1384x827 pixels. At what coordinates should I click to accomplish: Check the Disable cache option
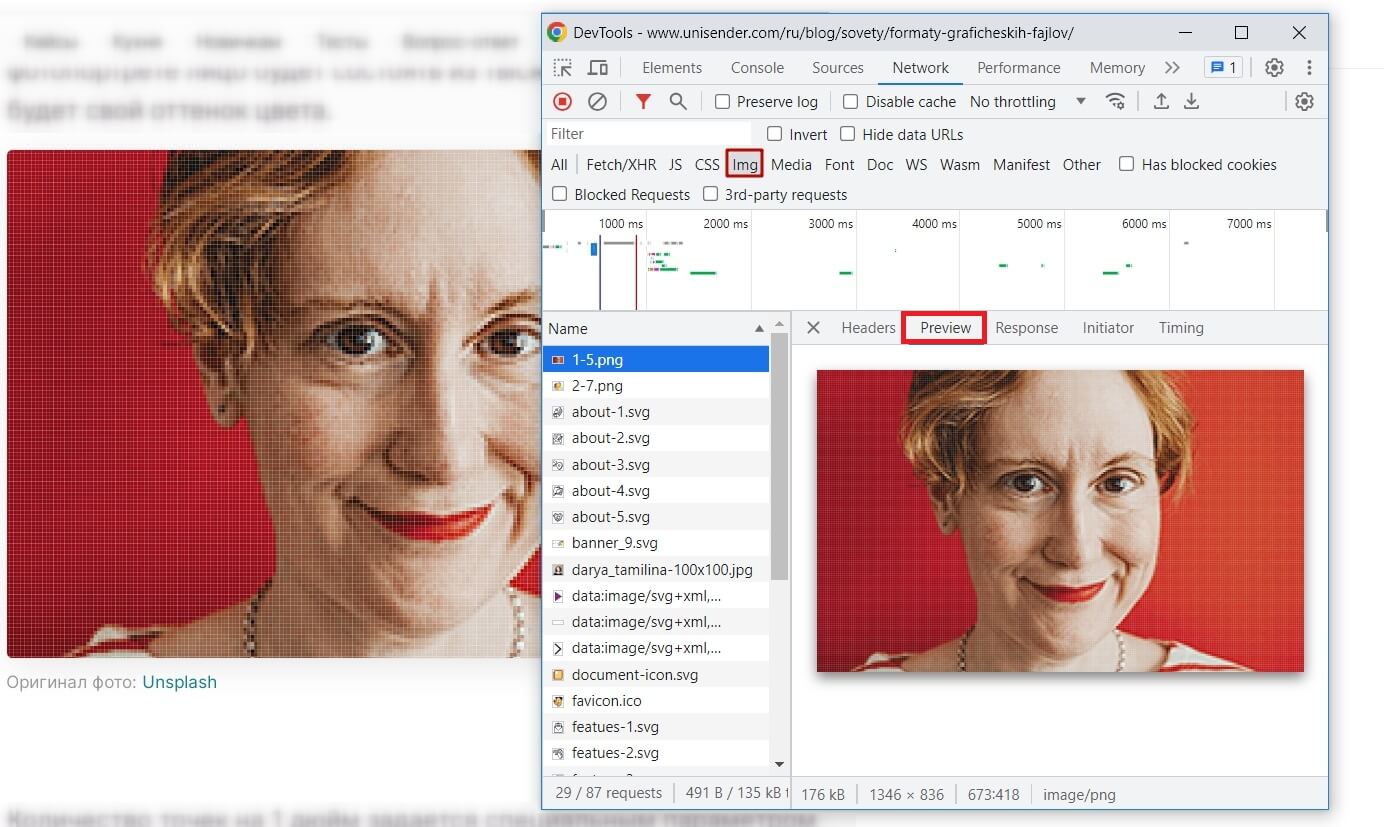tap(851, 102)
